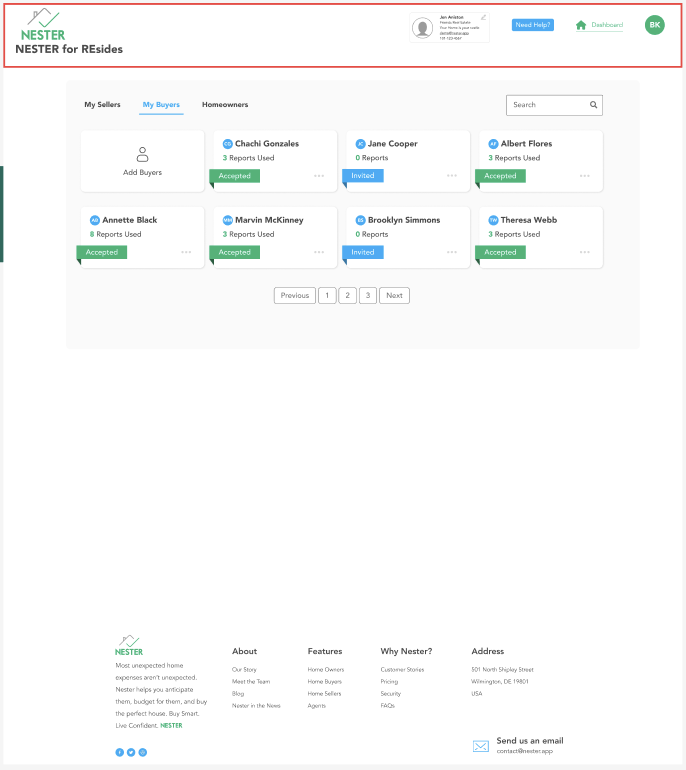The image size is (686, 770).
Task: Click Brooklyn Simmons's initials avatar
Action: pos(360,220)
